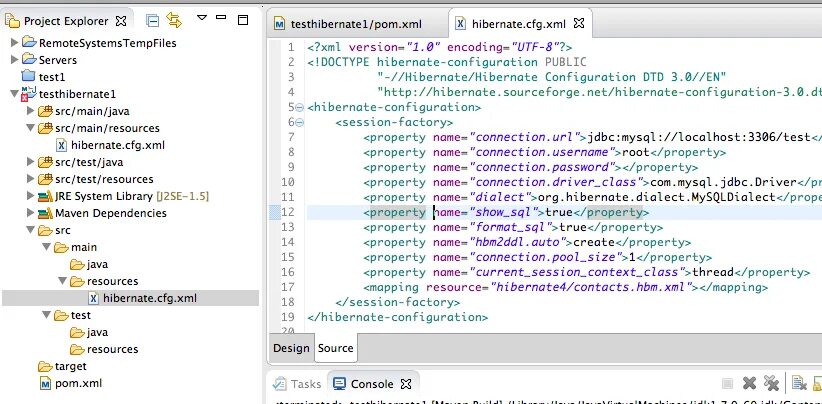Collapse the resources folder under main
The width and height of the screenshot is (822, 404).
[62, 281]
